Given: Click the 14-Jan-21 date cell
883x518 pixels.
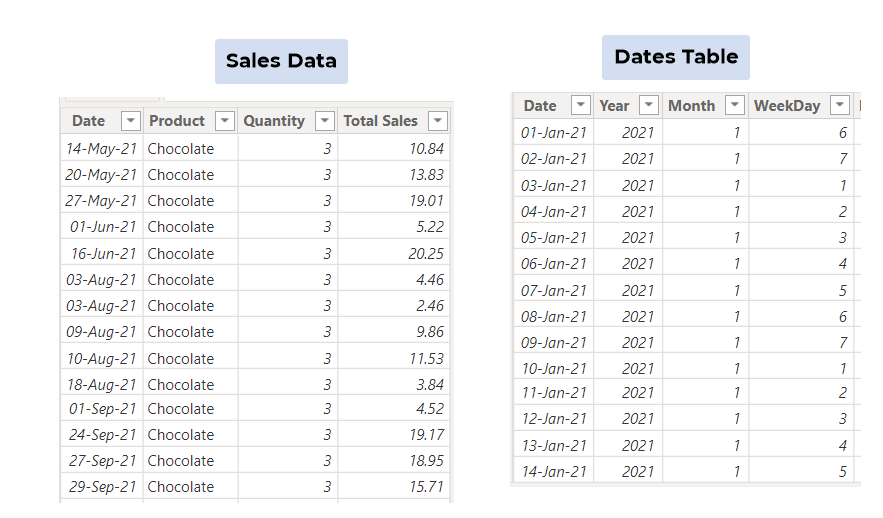Looking at the screenshot, I should [555, 471].
